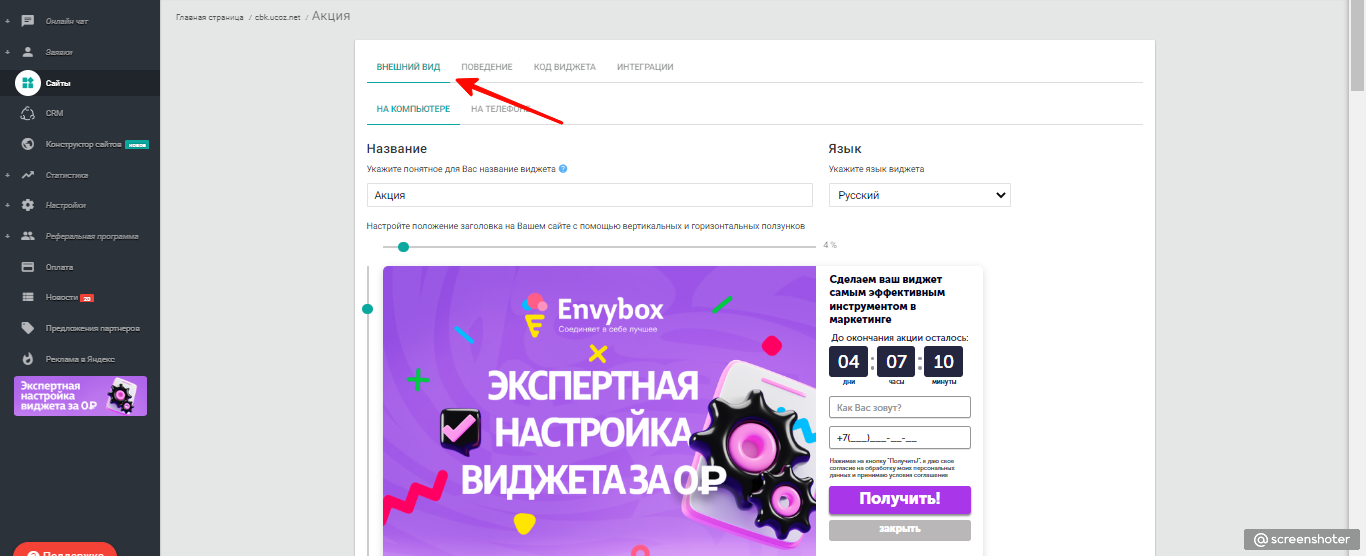
Task: Select the На телефоне sub-tab
Action: pos(503,109)
